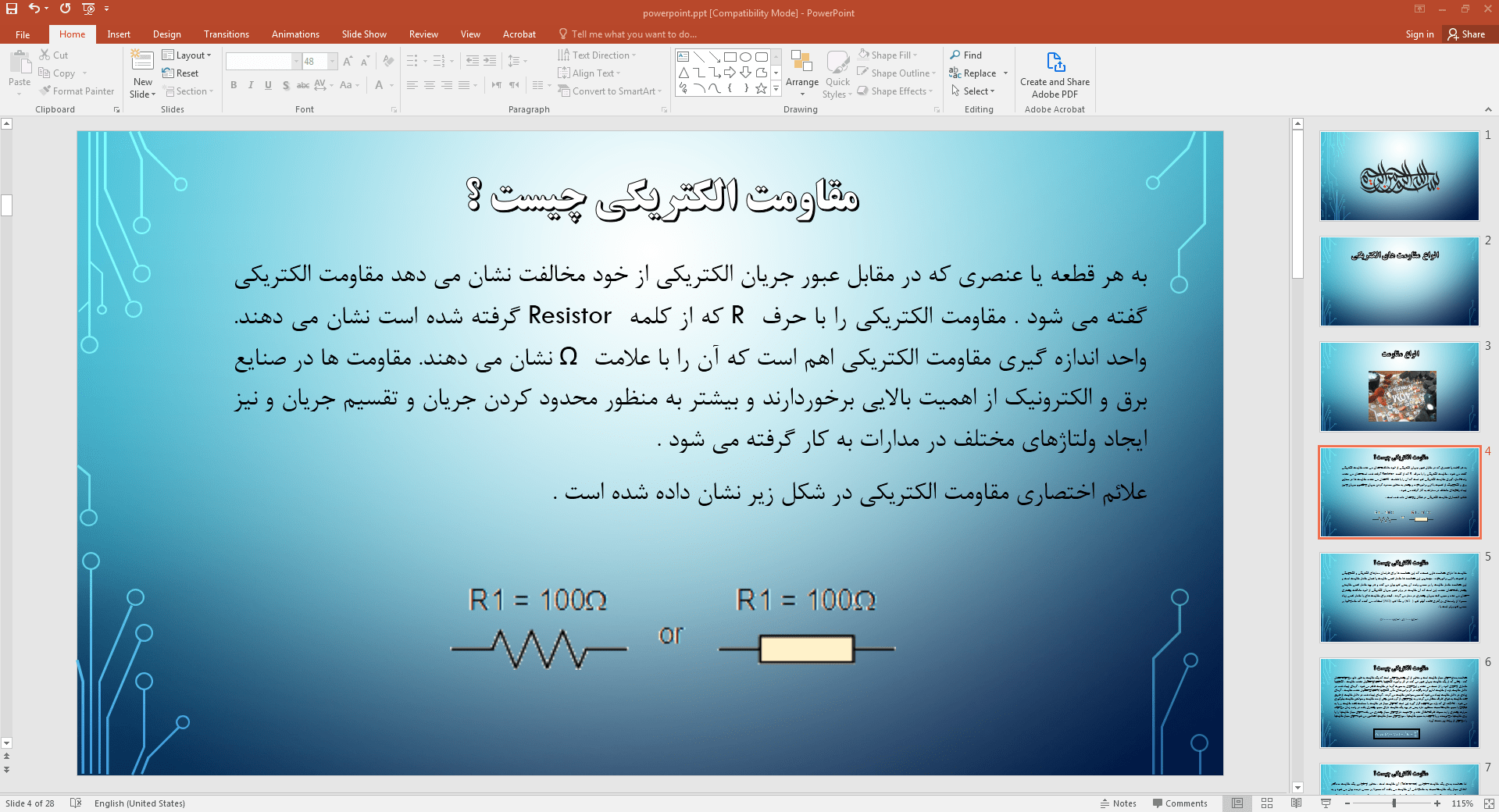Click the Notes button in status bar
Image resolution: width=1499 pixels, height=812 pixels.
(1119, 803)
